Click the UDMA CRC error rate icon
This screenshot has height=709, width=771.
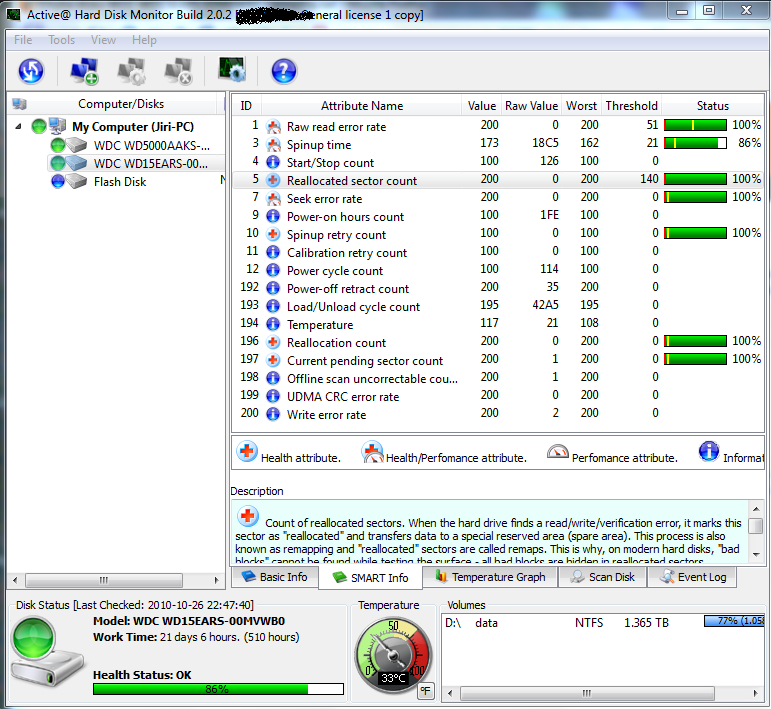[x=273, y=396]
